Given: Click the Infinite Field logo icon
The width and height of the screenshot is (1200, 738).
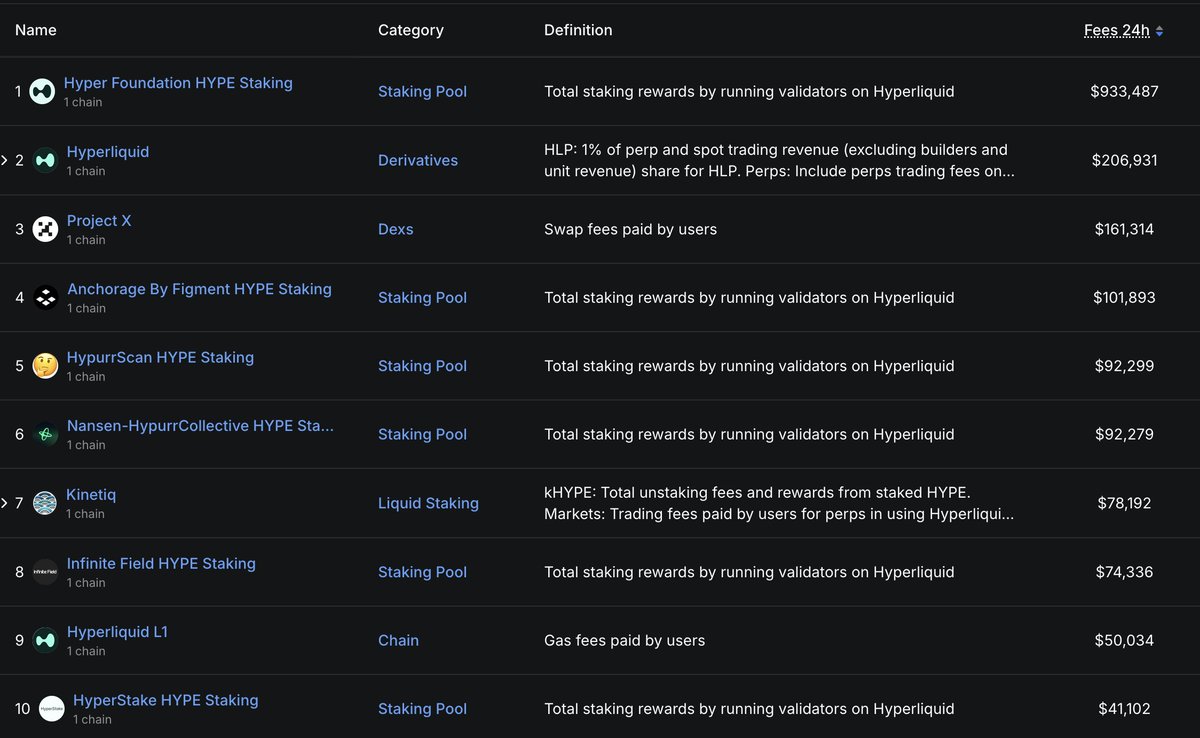Looking at the screenshot, I should pos(45,572).
